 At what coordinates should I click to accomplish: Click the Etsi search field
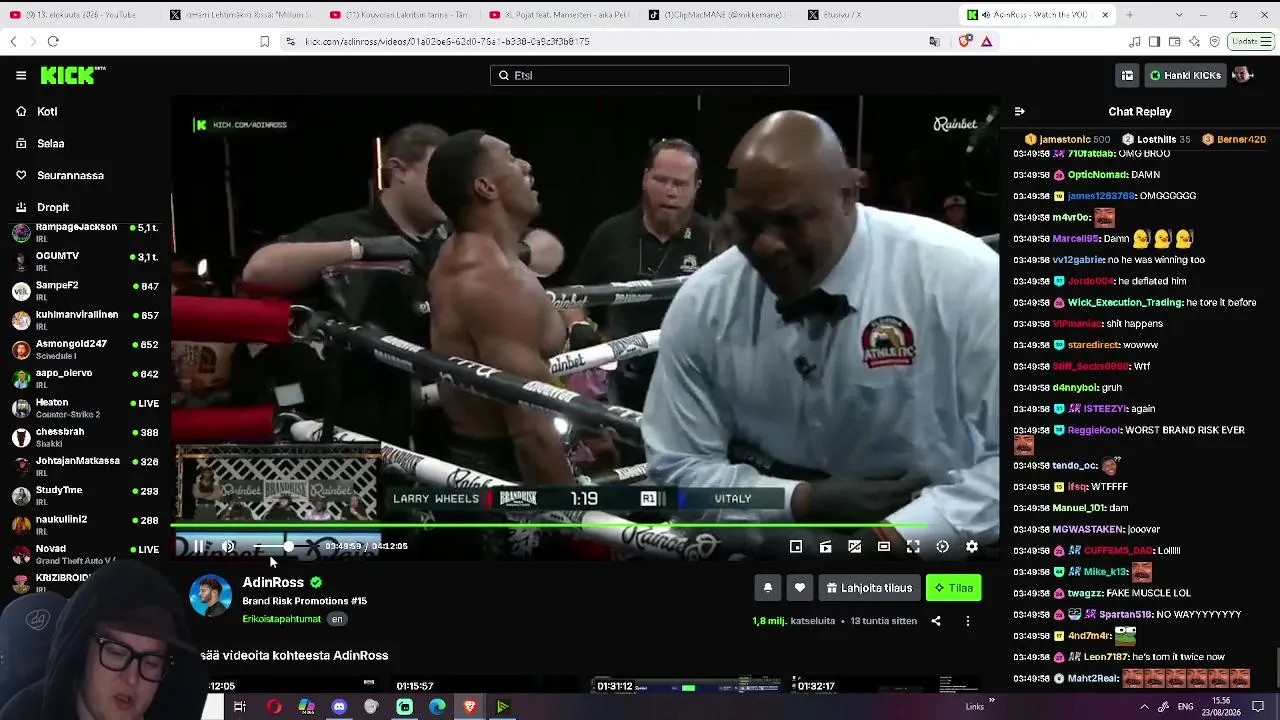click(640, 75)
